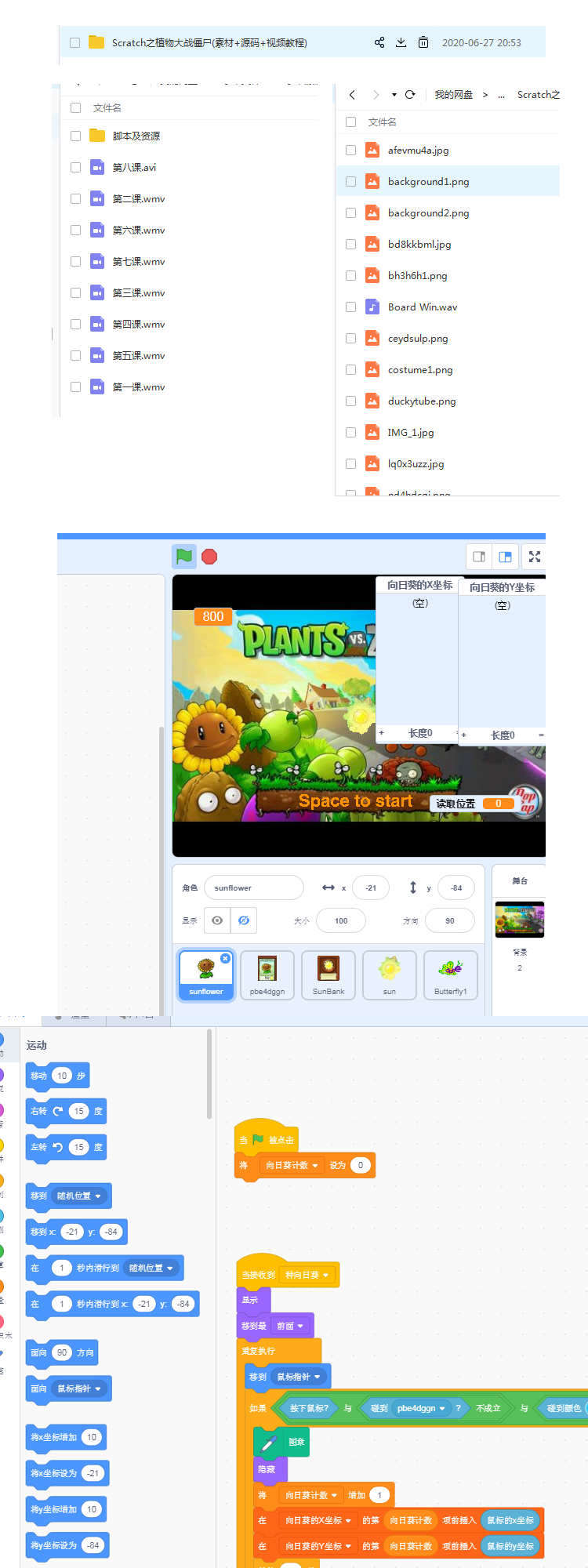Open 随机位置 dropdown in the 移到 palette block
This screenshot has width=588, height=1568.
tap(79, 1196)
